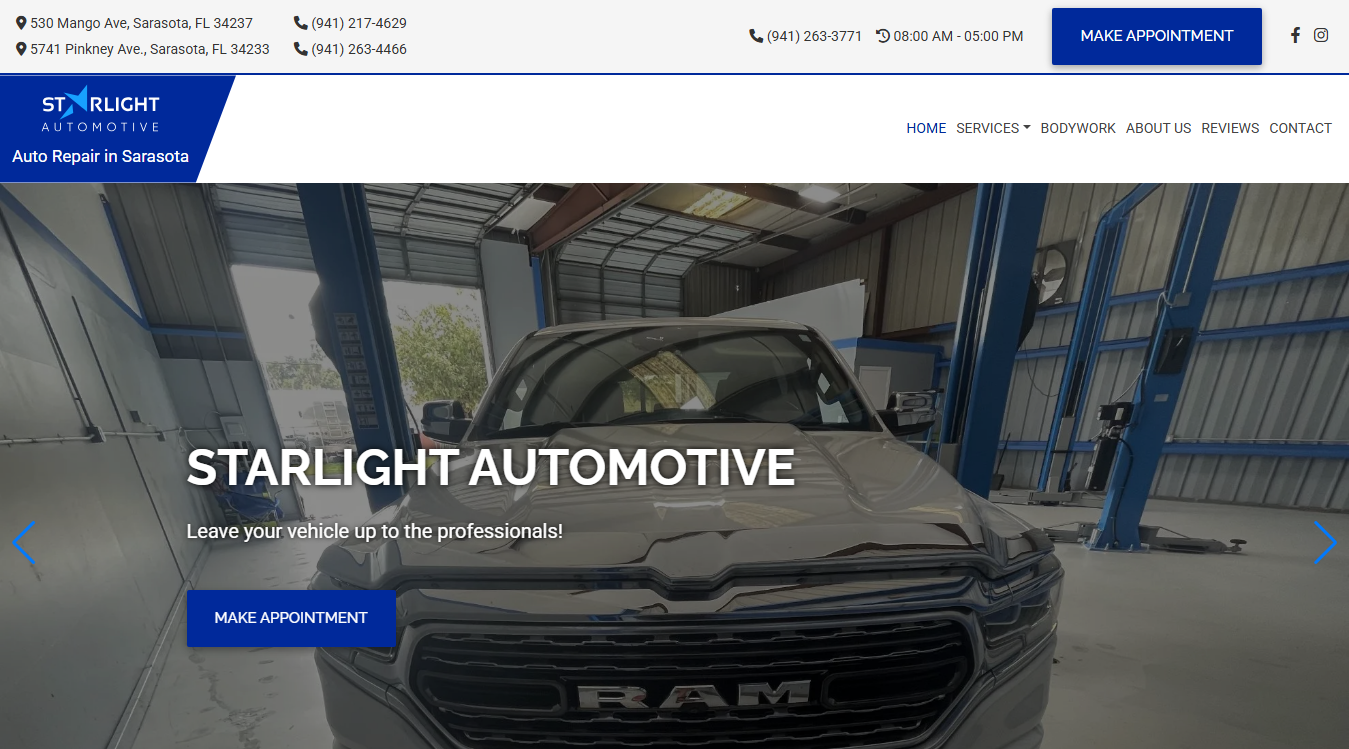Click the Starlight Automotive logo
Image resolution: width=1349 pixels, height=749 pixels.
tap(100, 109)
